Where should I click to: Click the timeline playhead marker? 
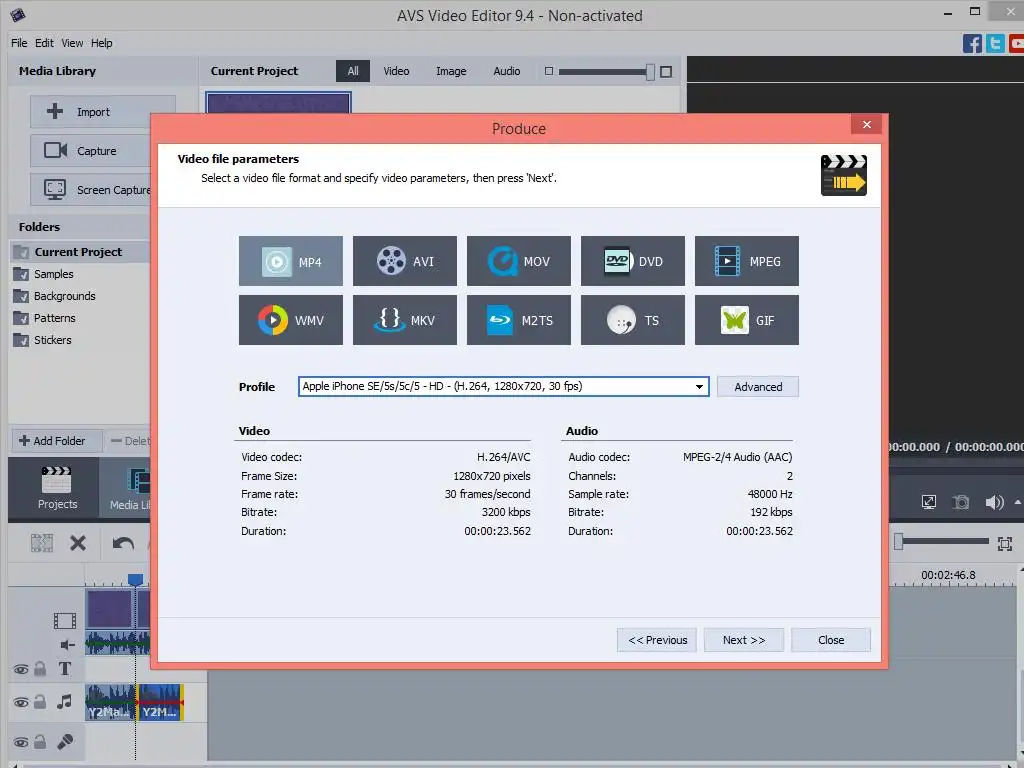135,580
